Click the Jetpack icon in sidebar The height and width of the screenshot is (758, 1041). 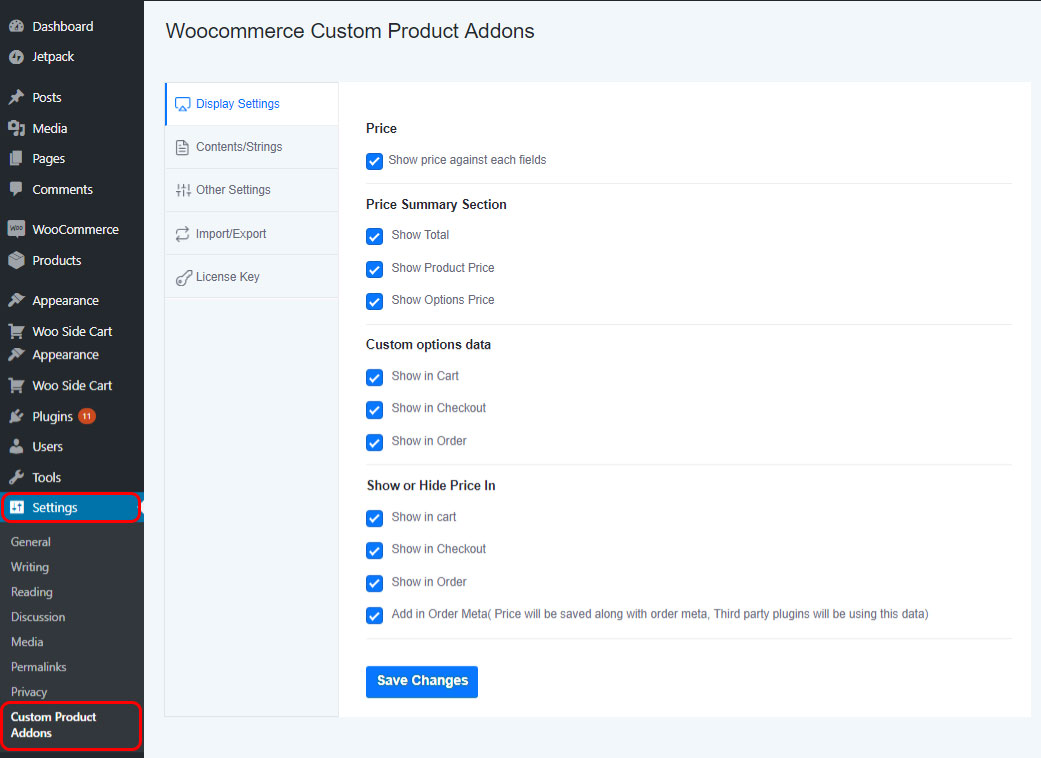click(x=17, y=57)
